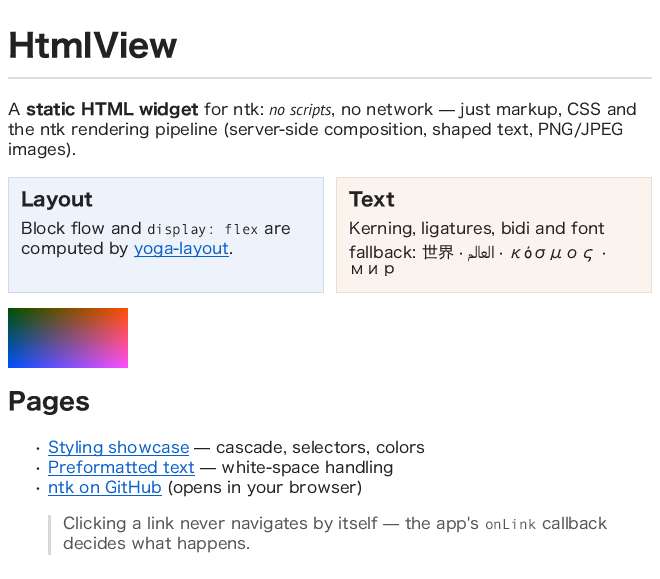This screenshot has width=660, height=579.
Task: Click the Chinese characters 世界
Action: click(438, 252)
